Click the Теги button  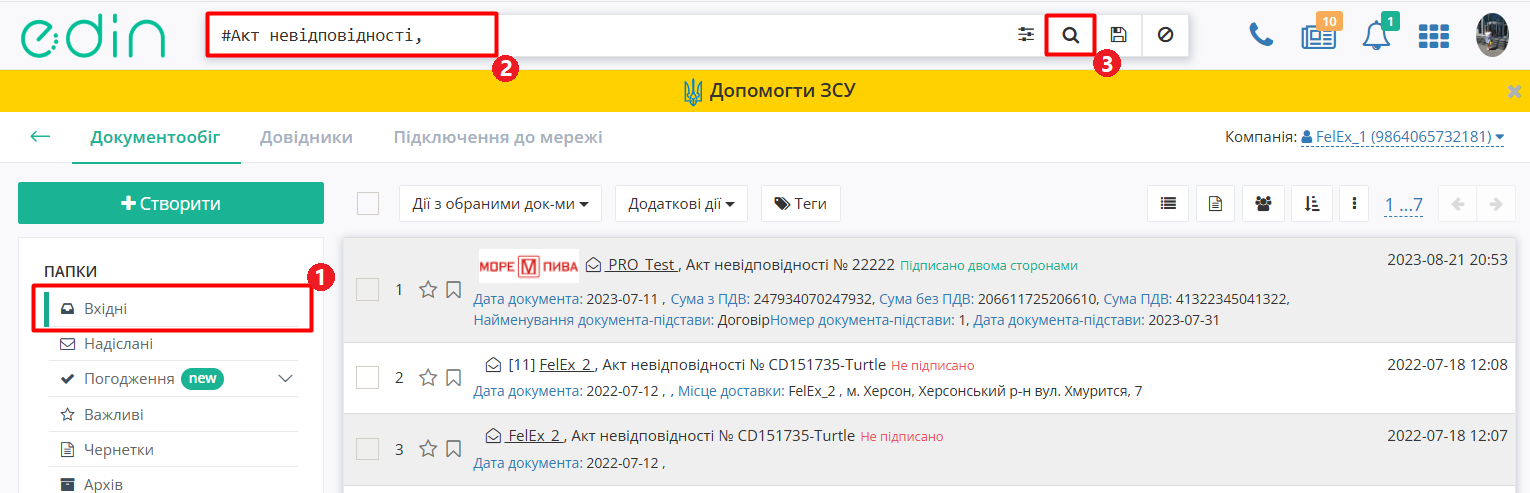click(x=801, y=203)
